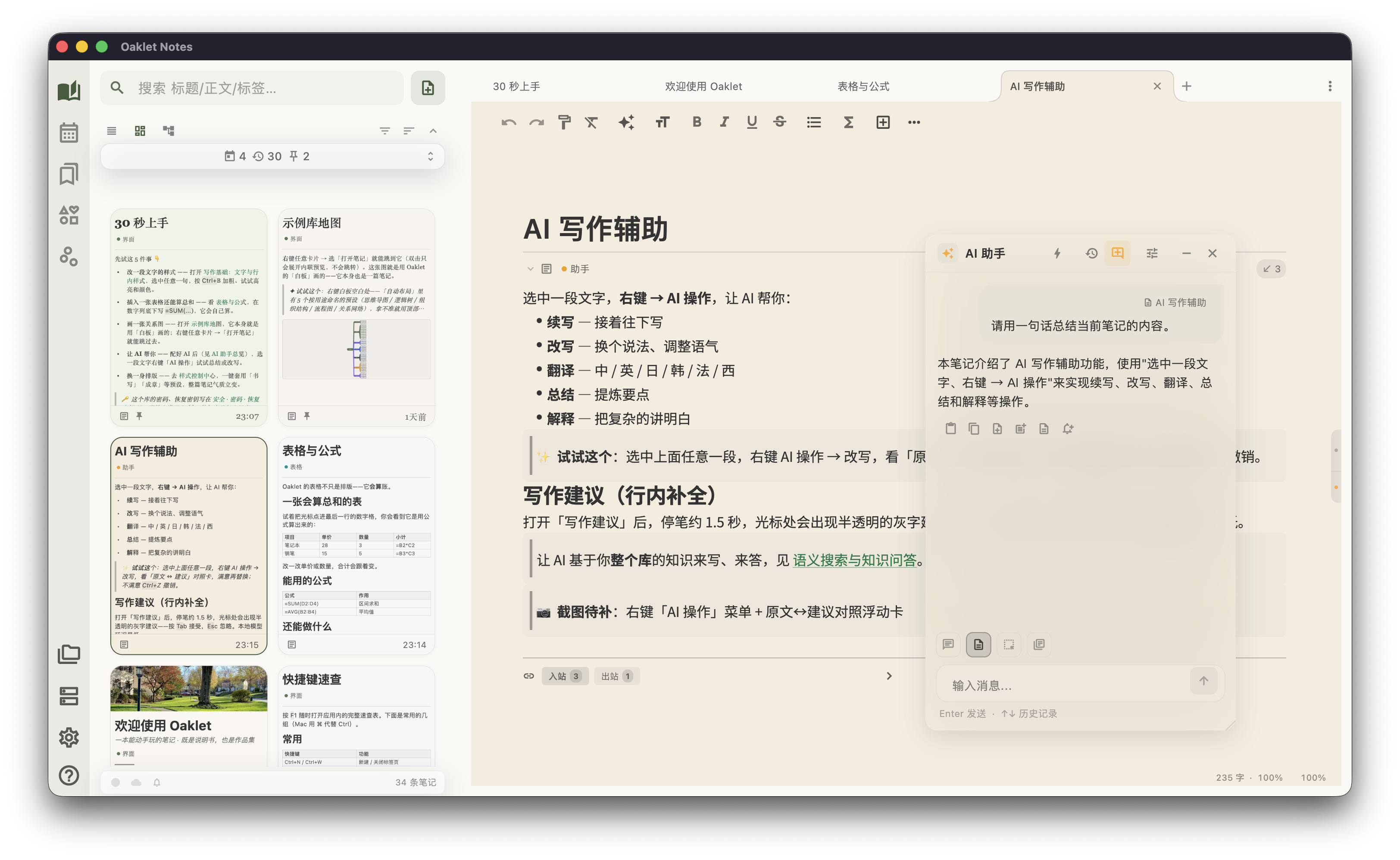1400x860 pixels.
Task: Open the AI assistant settings sliders icon
Action: (1152, 253)
